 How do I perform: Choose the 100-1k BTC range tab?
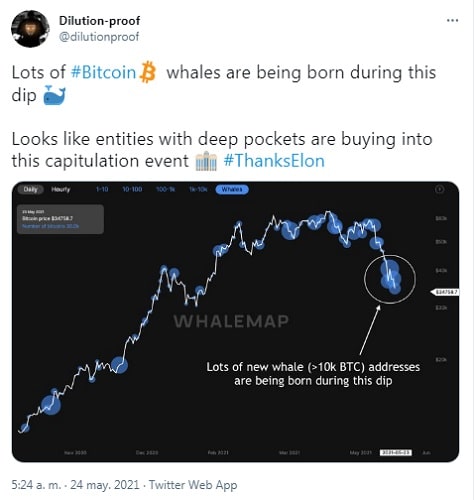click(165, 189)
